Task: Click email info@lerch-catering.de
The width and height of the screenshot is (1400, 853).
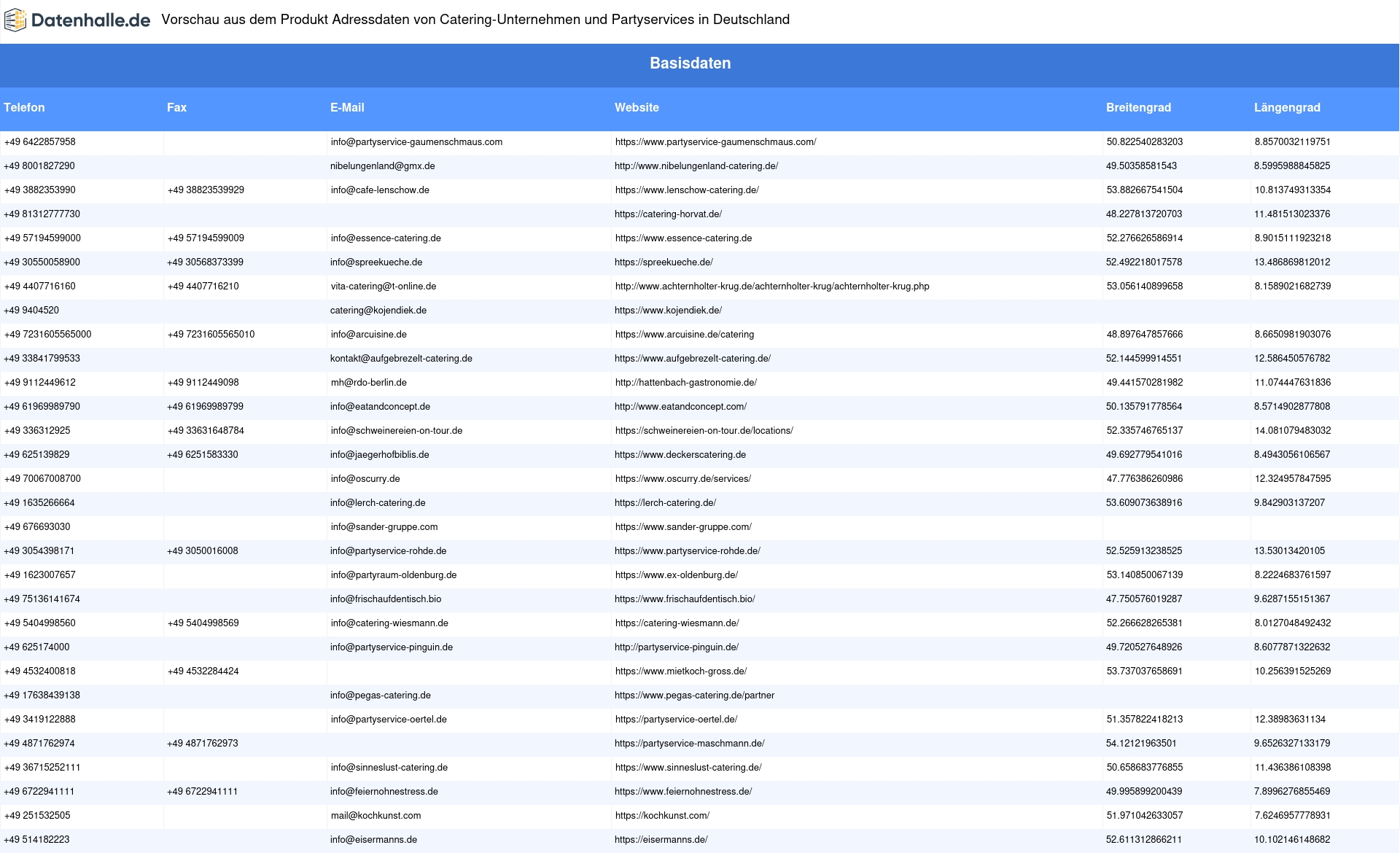Action: coord(378,503)
